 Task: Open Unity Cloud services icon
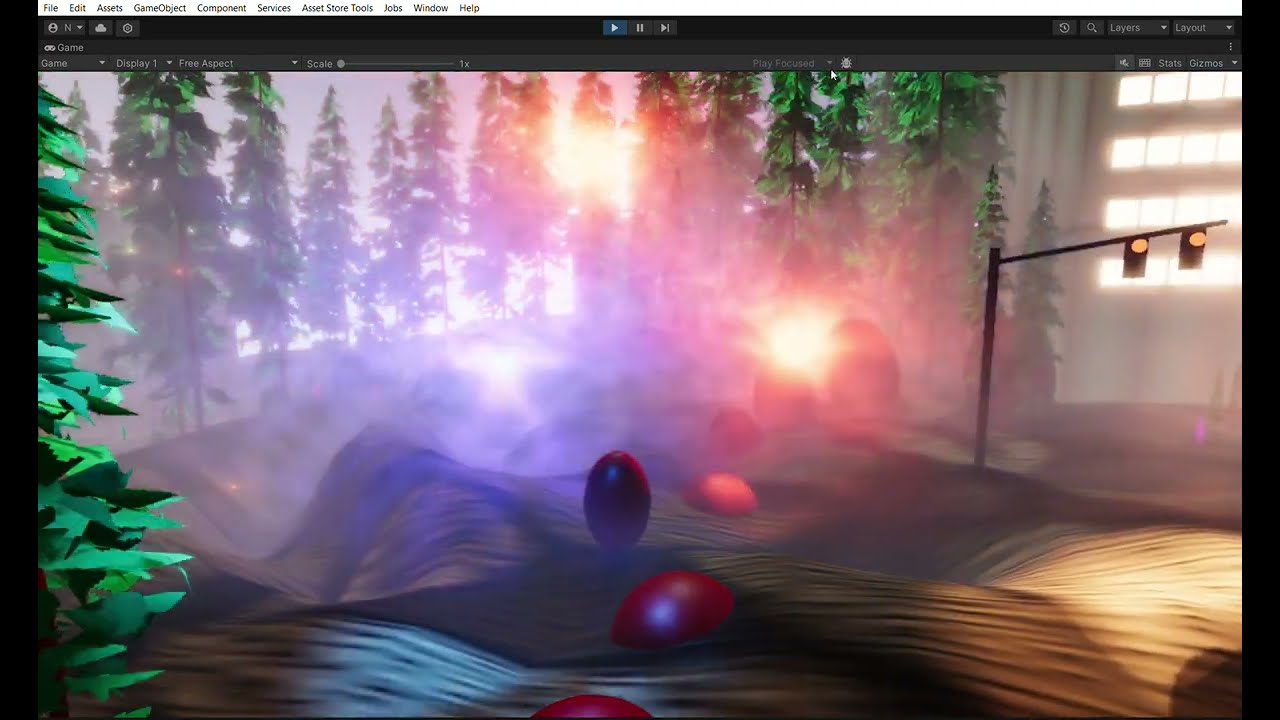101,28
